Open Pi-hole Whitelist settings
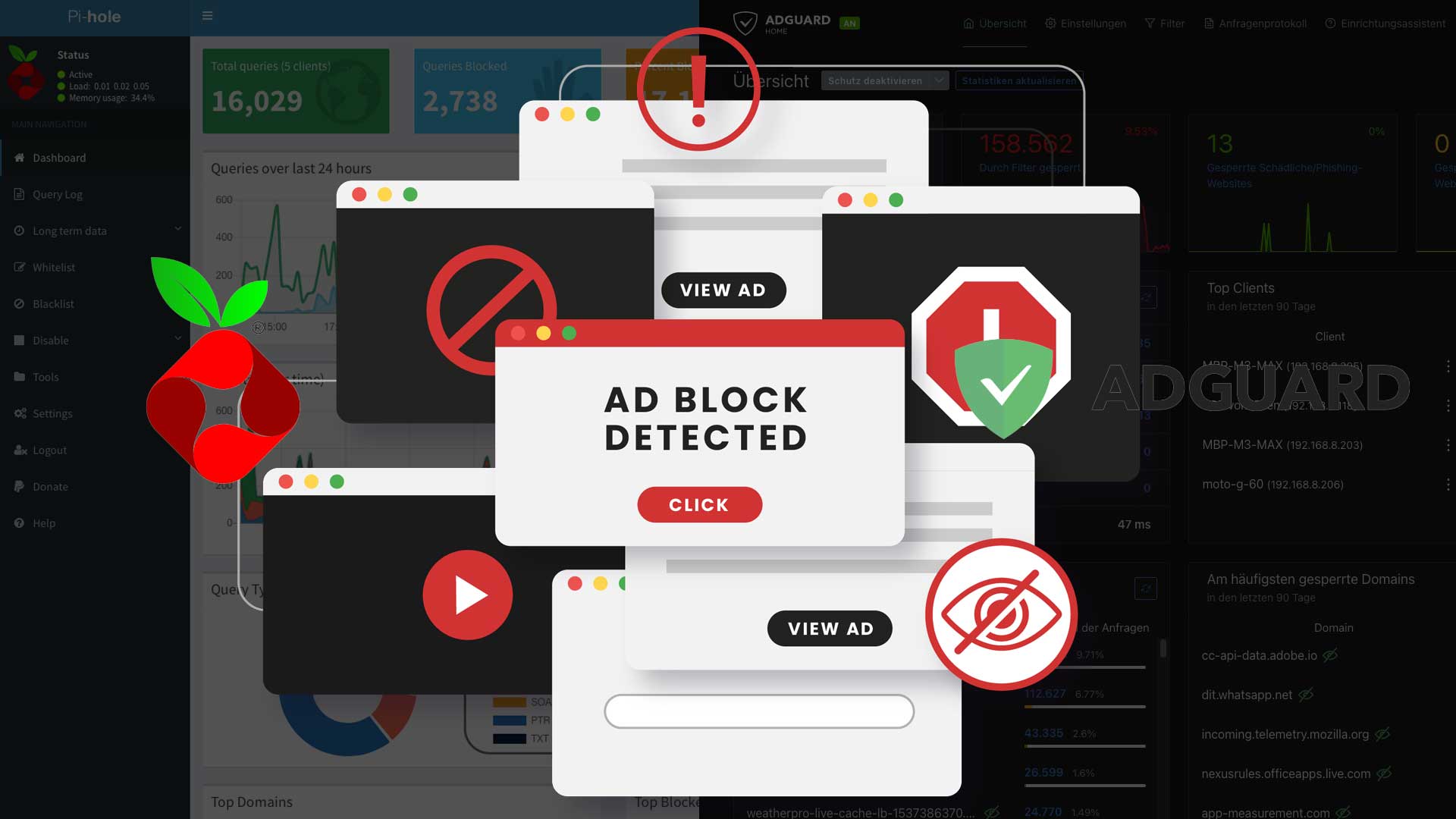The image size is (1456, 819). (x=53, y=267)
